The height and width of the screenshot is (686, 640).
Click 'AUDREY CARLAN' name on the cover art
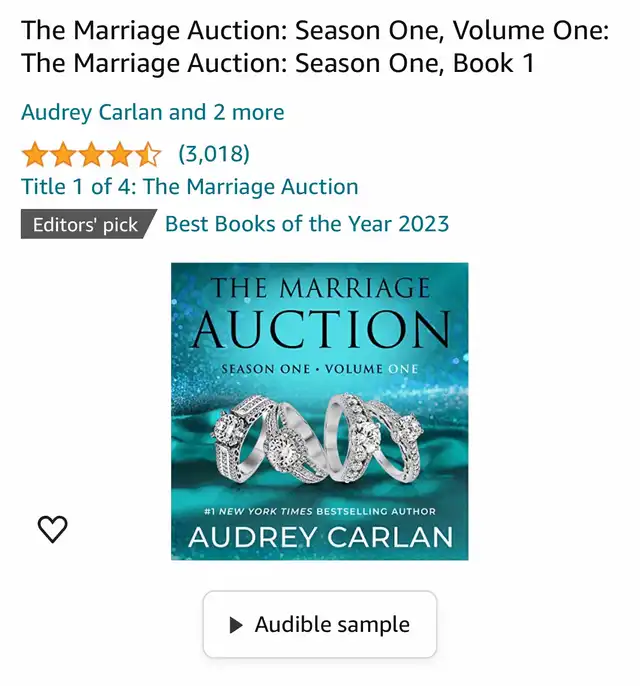coord(320,537)
